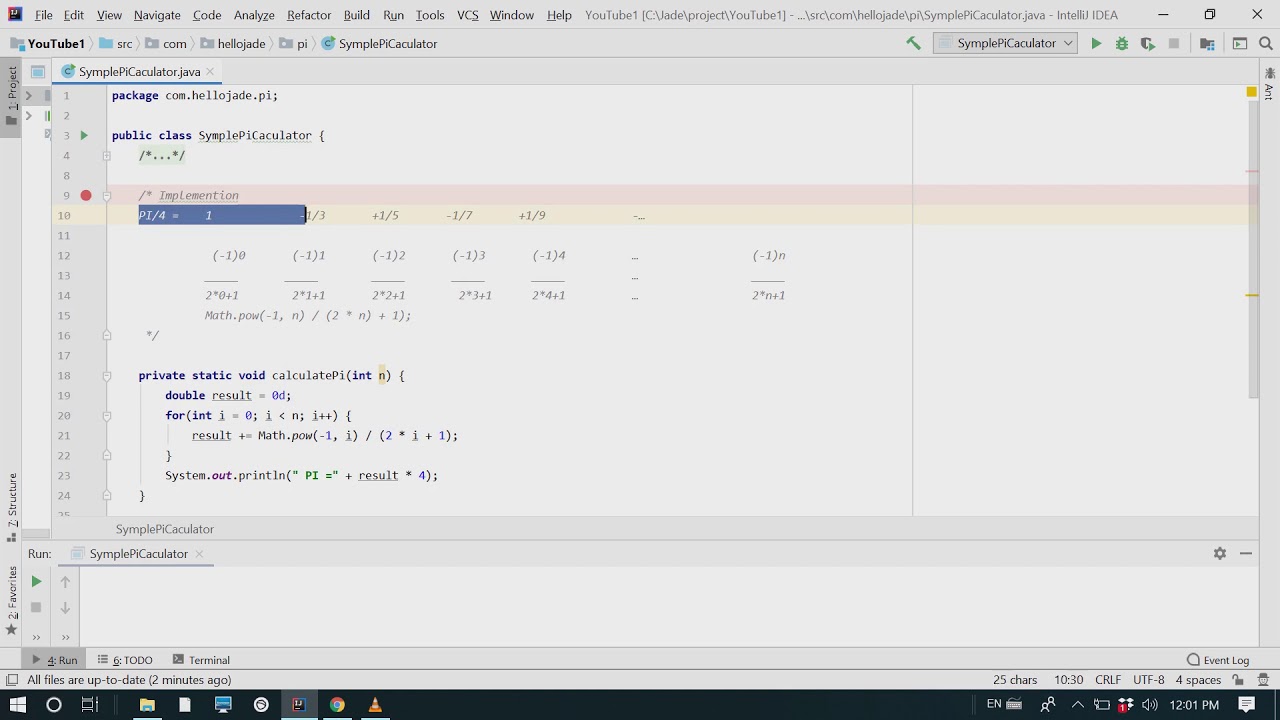Click the run gutter arrow on line 3

pos(84,135)
